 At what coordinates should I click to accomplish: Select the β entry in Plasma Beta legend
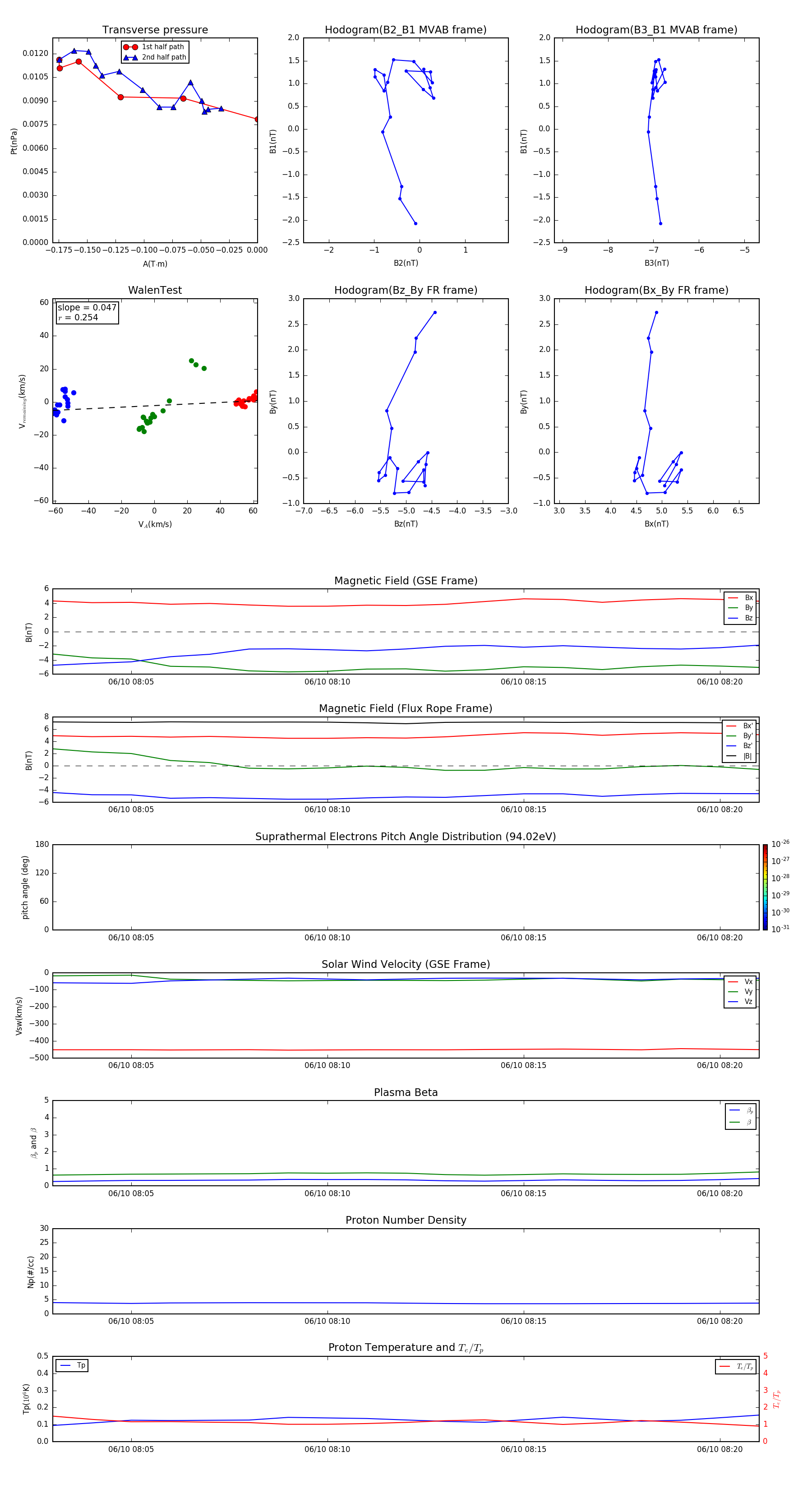pos(741,1122)
